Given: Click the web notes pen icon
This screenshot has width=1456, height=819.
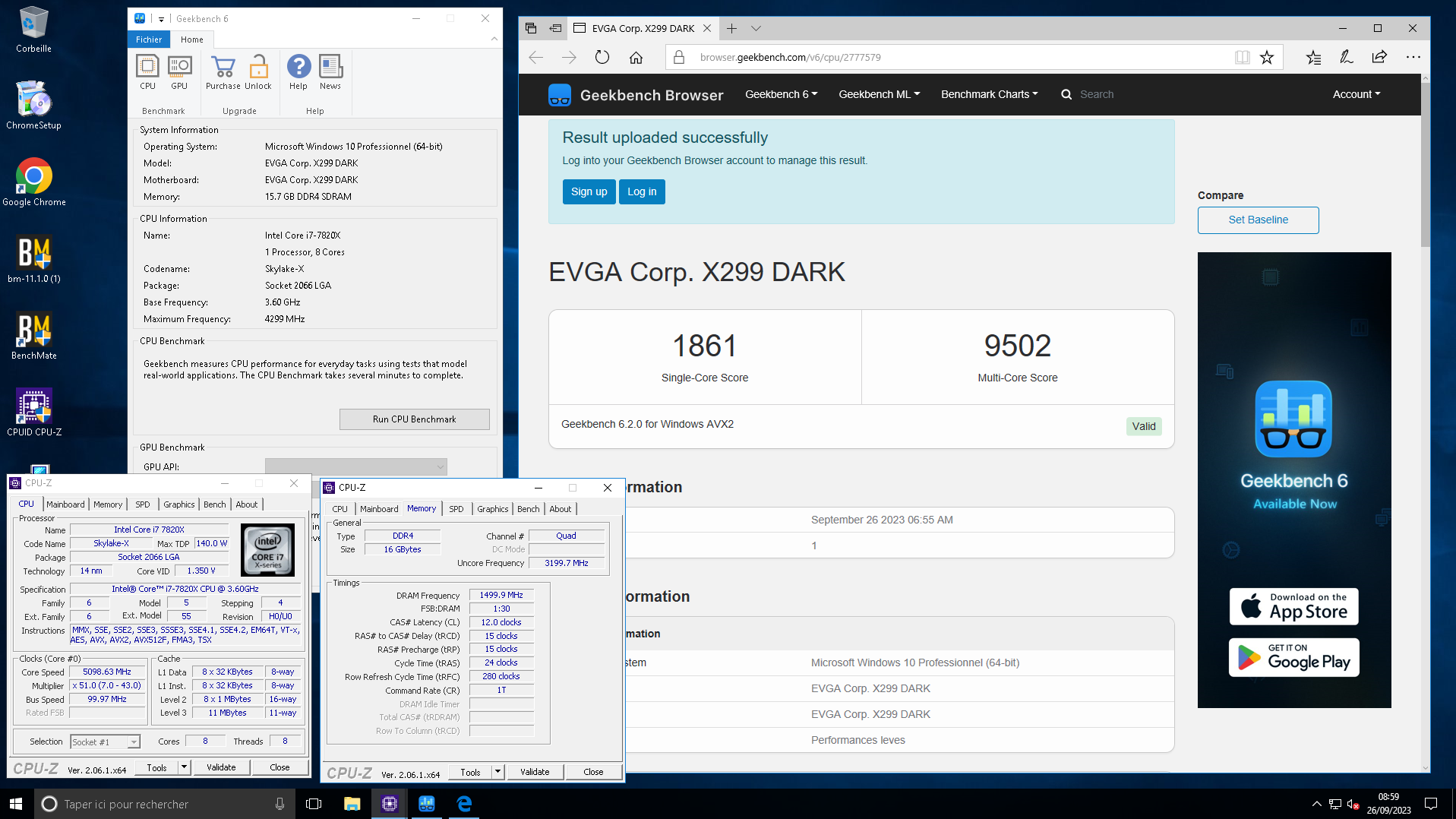Looking at the screenshot, I should tap(1346, 57).
